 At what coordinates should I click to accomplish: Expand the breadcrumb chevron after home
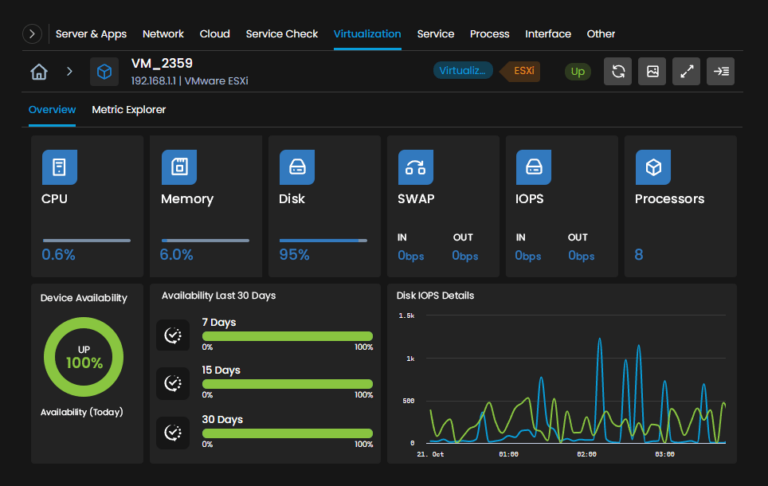coord(70,72)
